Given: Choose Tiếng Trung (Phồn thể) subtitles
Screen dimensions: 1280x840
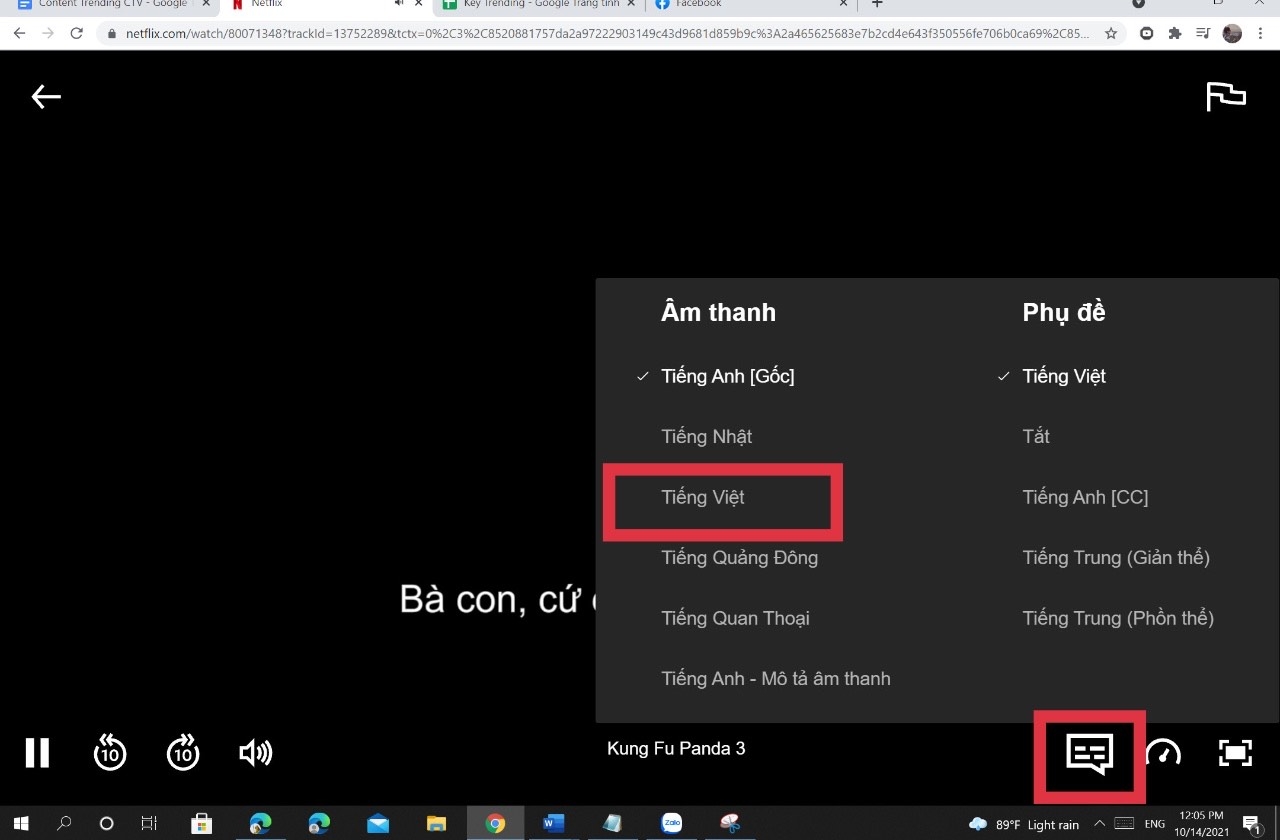Looking at the screenshot, I should [x=1118, y=618].
